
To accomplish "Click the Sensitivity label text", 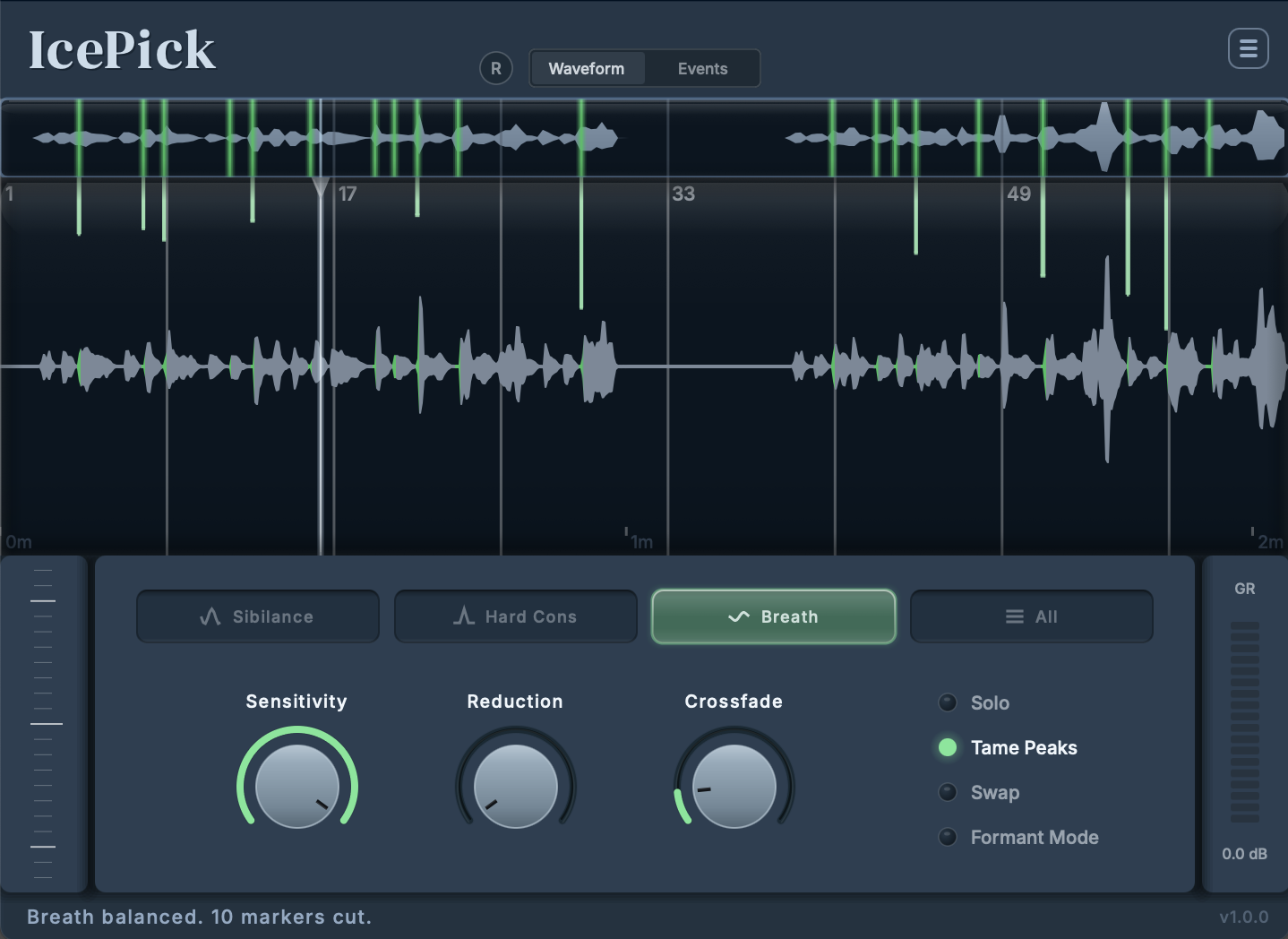I will [x=296, y=702].
